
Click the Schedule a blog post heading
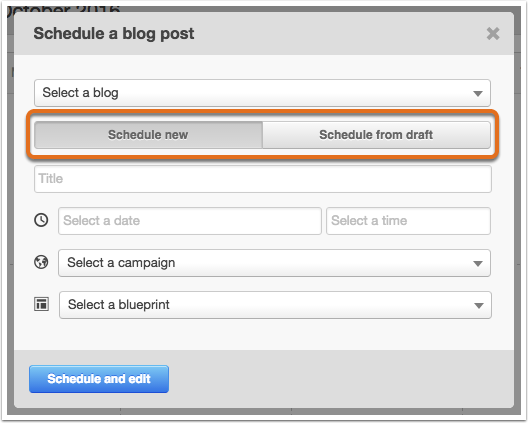114,34
